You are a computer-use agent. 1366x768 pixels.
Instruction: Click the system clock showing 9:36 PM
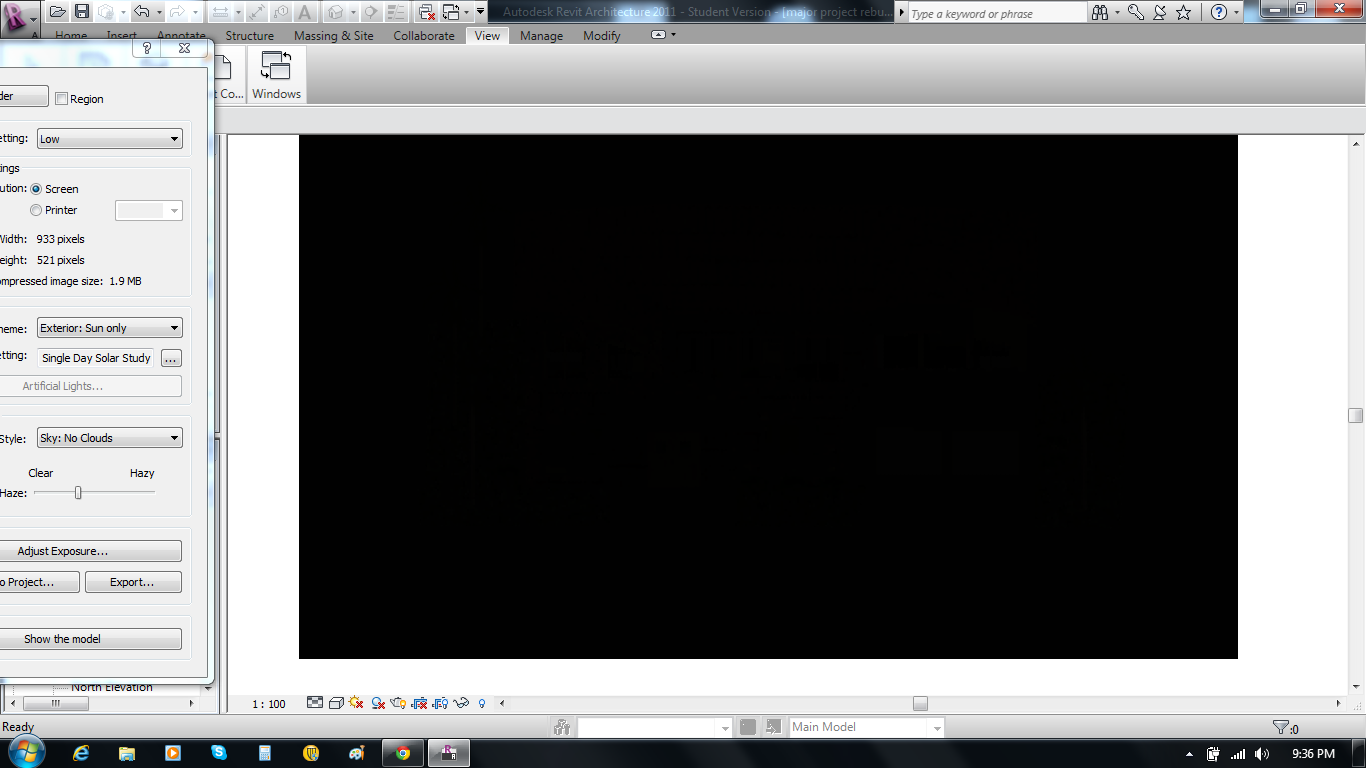tap(1313, 753)
